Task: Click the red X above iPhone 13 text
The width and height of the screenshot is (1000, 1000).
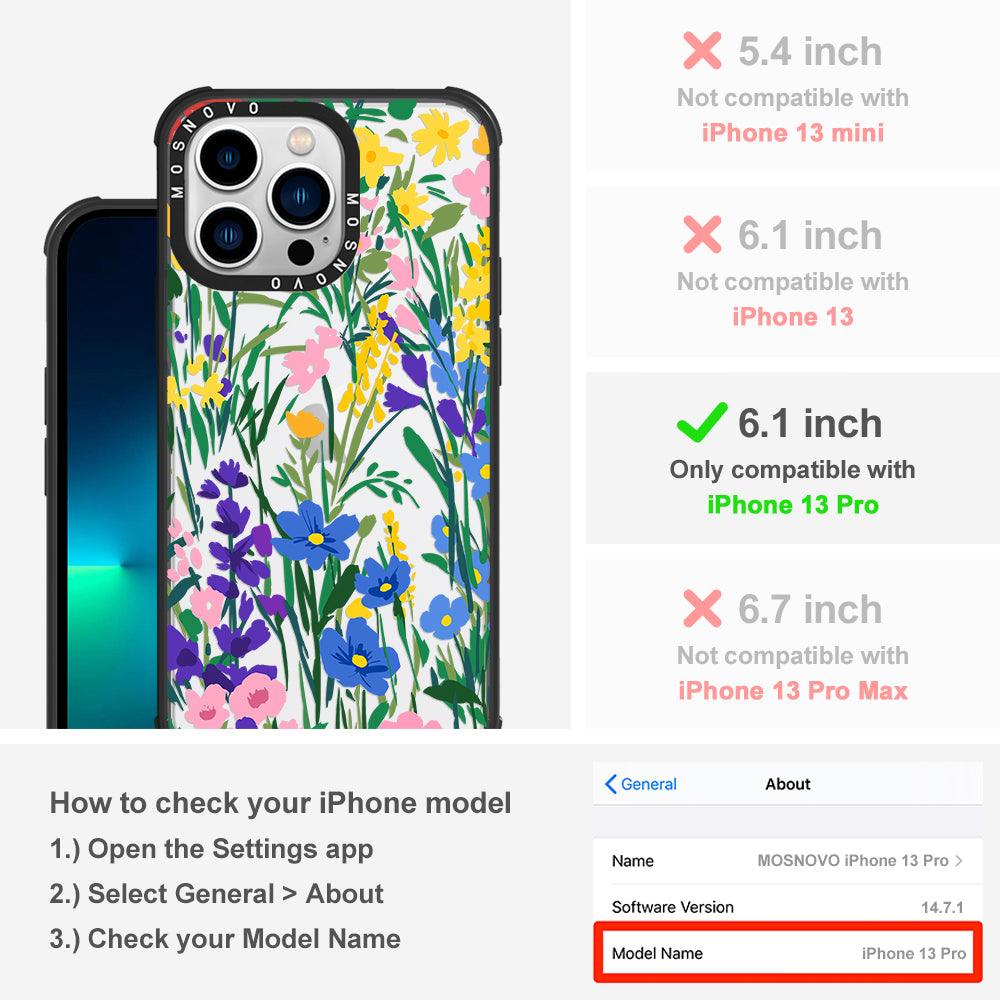Action: (x=702, y=234)
